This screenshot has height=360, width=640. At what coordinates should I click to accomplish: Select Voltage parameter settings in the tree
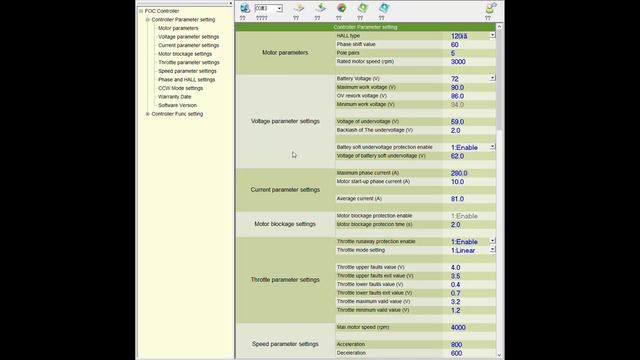[x=189, y=37]
